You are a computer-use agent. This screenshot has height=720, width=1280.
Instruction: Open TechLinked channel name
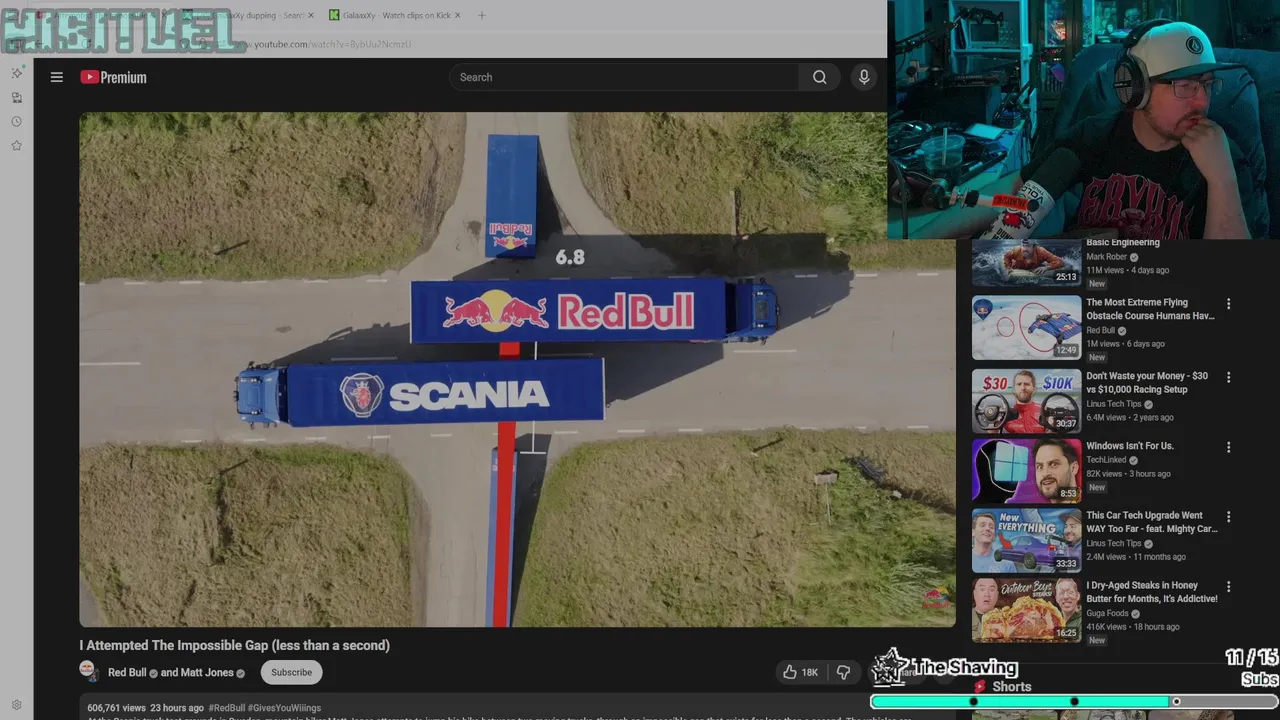1107,460
